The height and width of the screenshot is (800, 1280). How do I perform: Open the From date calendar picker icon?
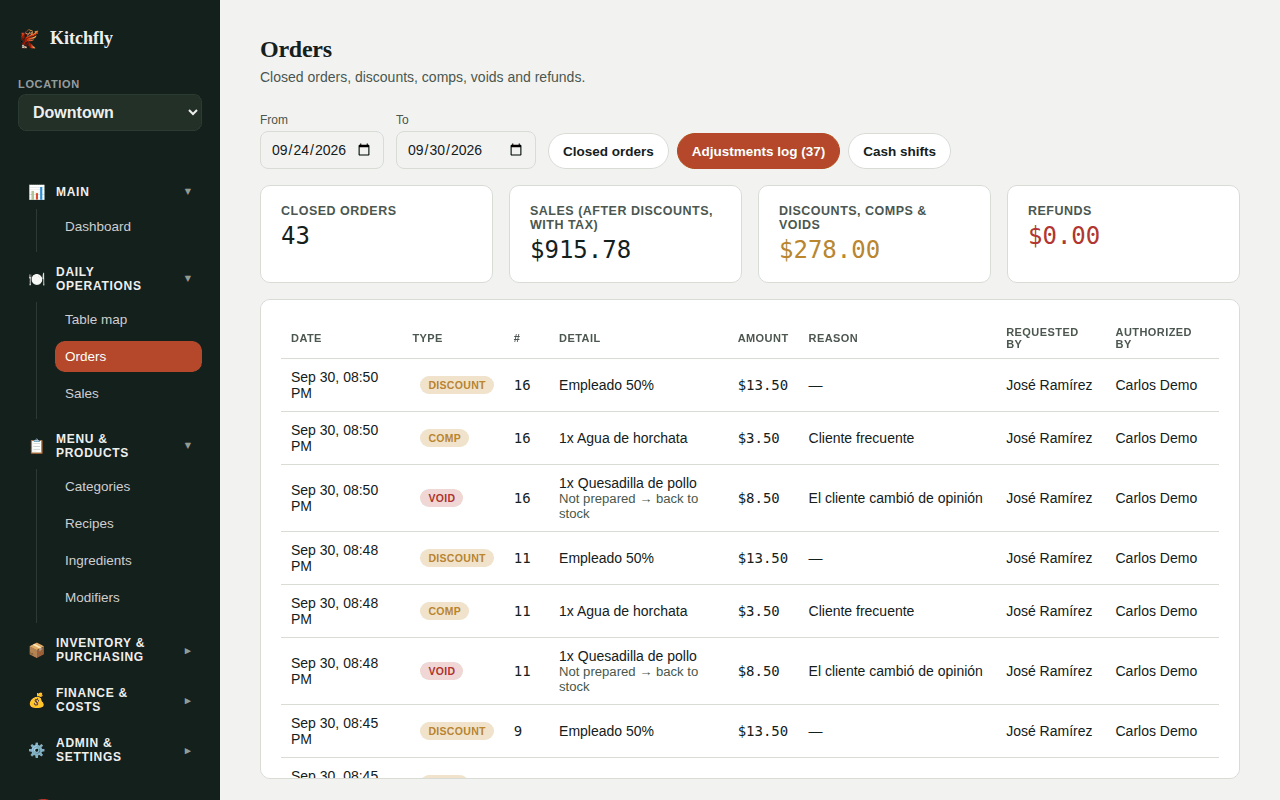coord(364,150)
